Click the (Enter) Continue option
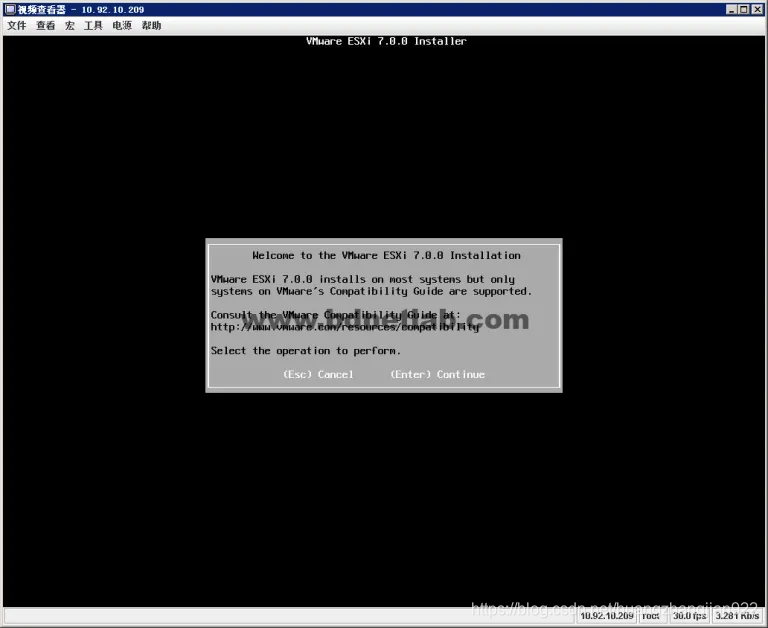Image resolution: width=768 pixels, height=628 pixels. 437,374
